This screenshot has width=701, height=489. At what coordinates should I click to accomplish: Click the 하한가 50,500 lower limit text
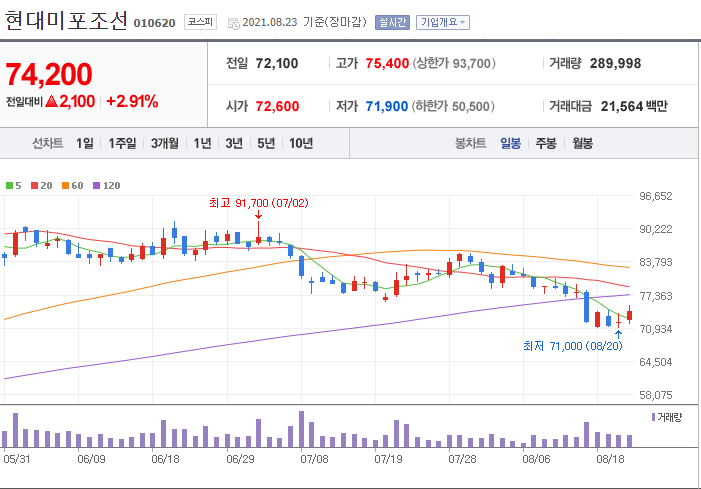[x=453, y=106]
